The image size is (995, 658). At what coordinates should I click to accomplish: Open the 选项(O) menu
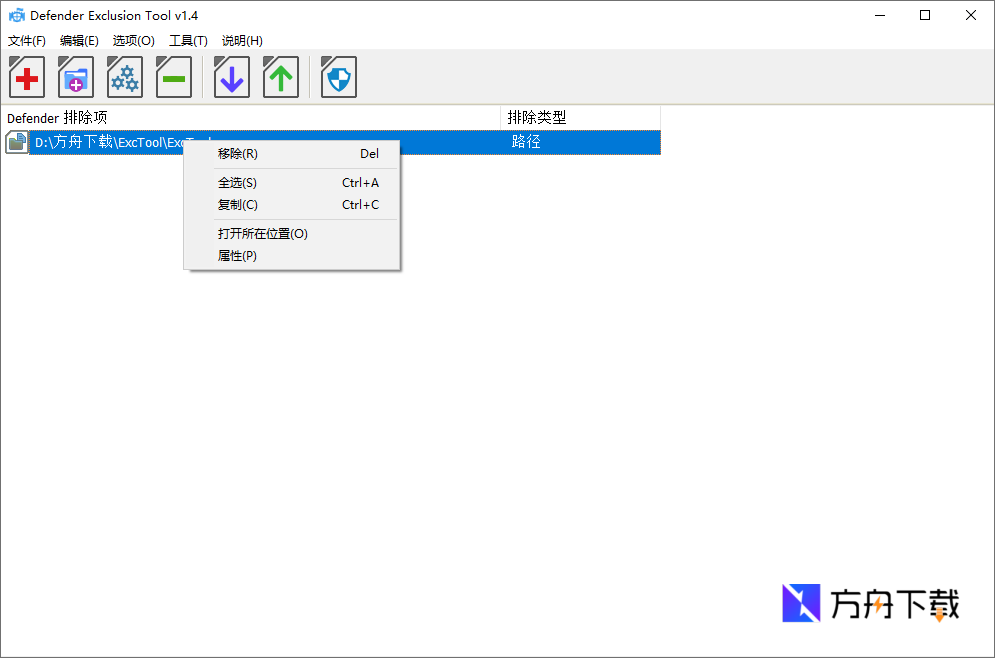[x=133, y=40]
